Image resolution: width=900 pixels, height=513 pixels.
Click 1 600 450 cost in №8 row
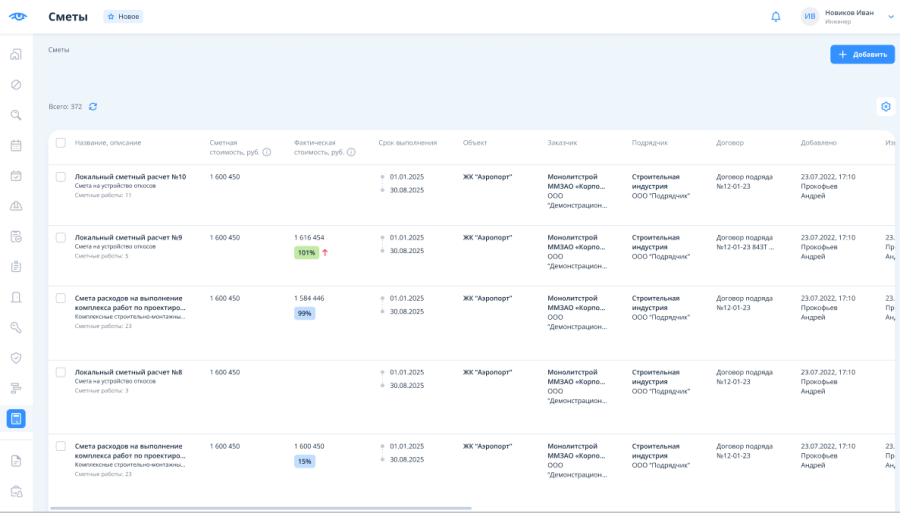point(224,372)
